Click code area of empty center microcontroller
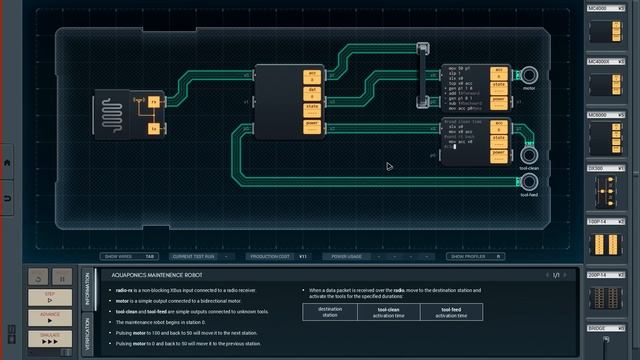The width and height of the screenshot is (640, 360). (279, 102)
